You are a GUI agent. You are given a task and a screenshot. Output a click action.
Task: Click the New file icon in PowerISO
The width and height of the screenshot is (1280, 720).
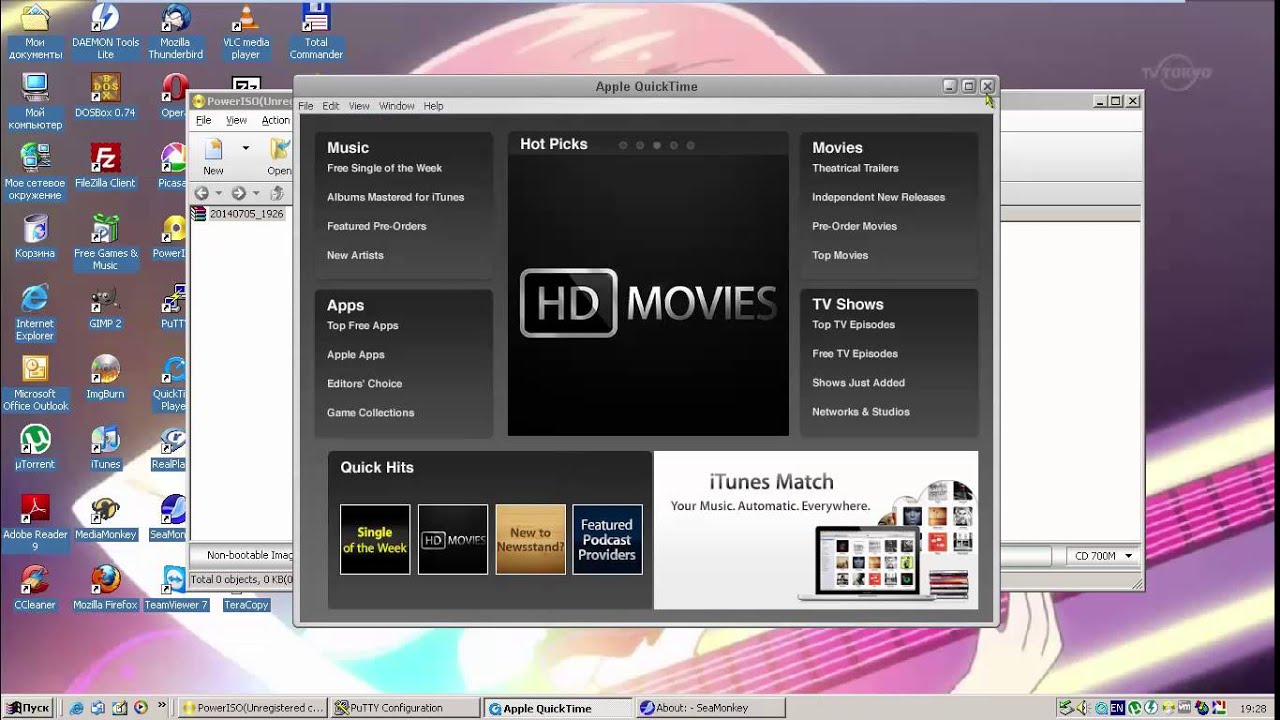click(x=213, y=156)
